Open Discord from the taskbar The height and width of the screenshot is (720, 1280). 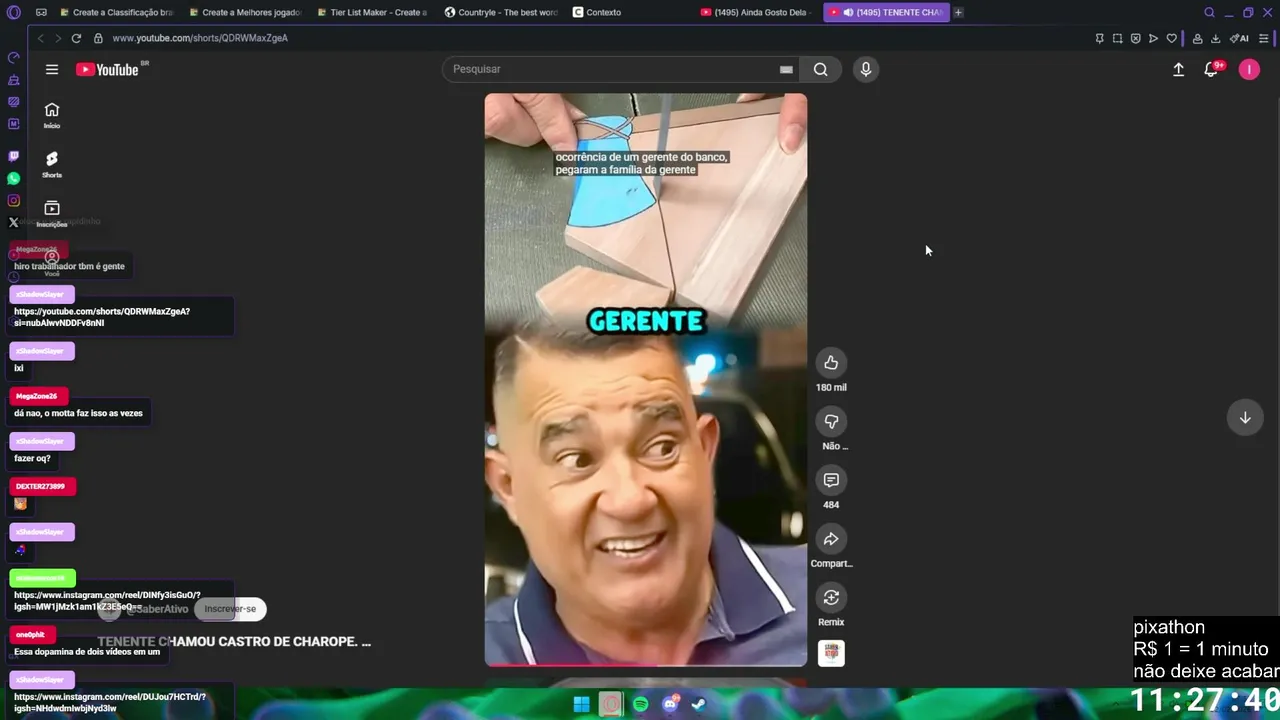pos(670,704)
